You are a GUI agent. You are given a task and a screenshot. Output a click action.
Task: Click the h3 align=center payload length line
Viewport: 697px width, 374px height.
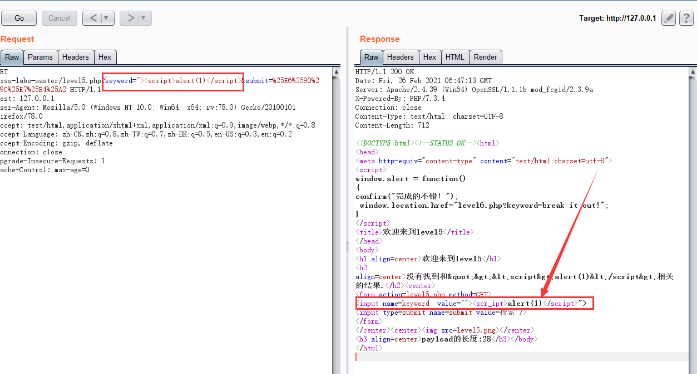[446, 339]
